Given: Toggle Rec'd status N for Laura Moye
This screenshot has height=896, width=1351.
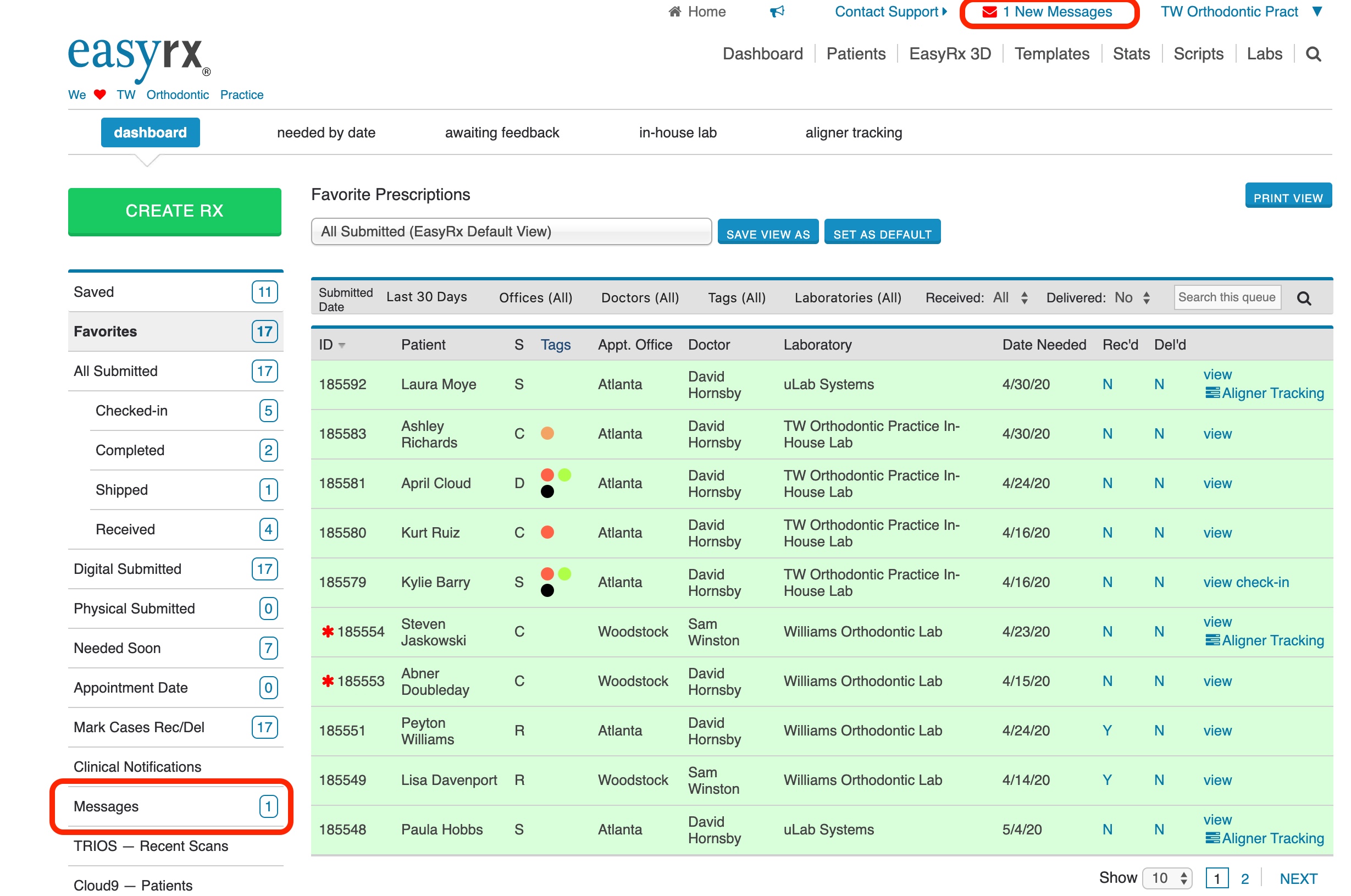Looking at the screenshot, I should [x=1107, y=385].
